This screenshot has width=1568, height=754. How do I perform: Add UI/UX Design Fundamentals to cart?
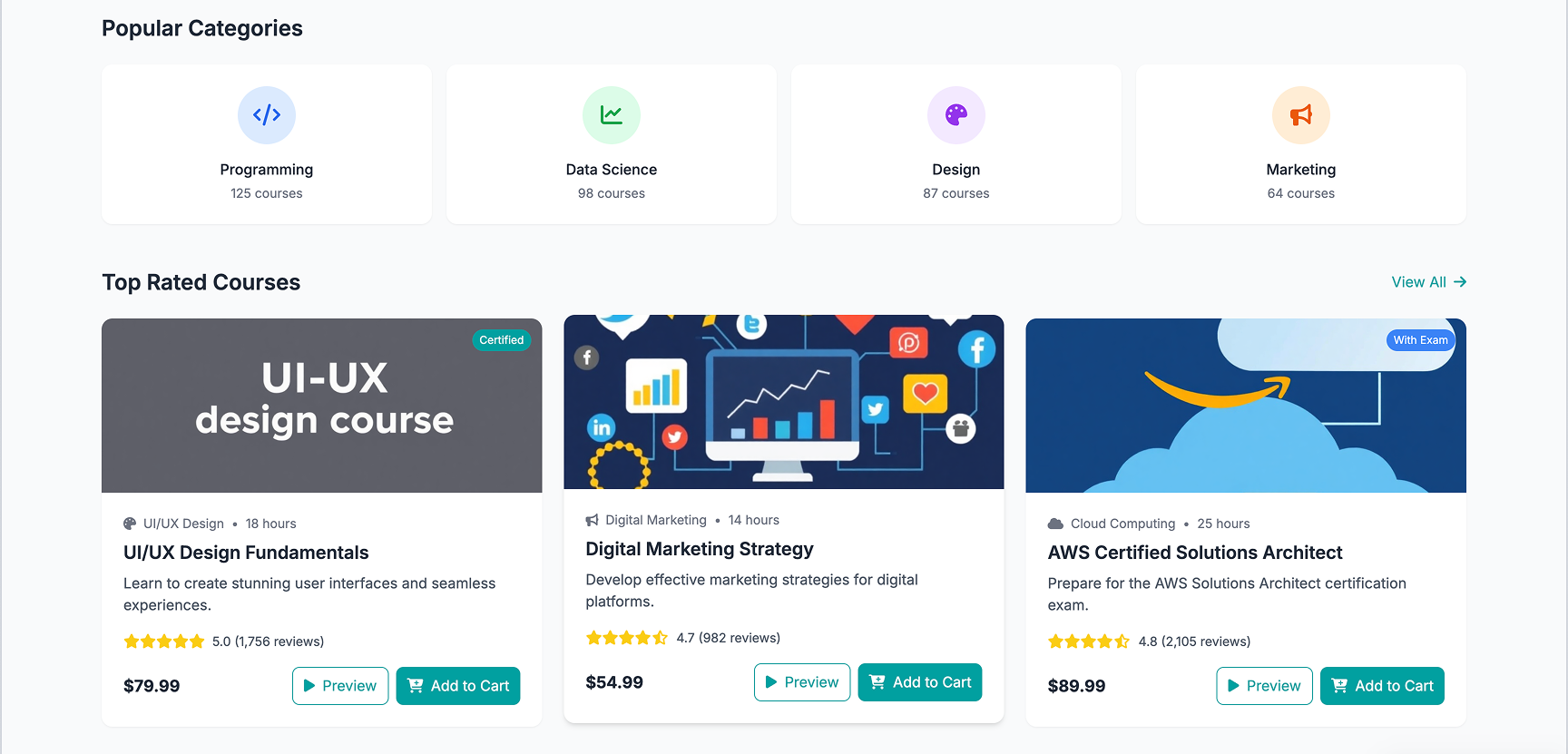pos(458,686)
